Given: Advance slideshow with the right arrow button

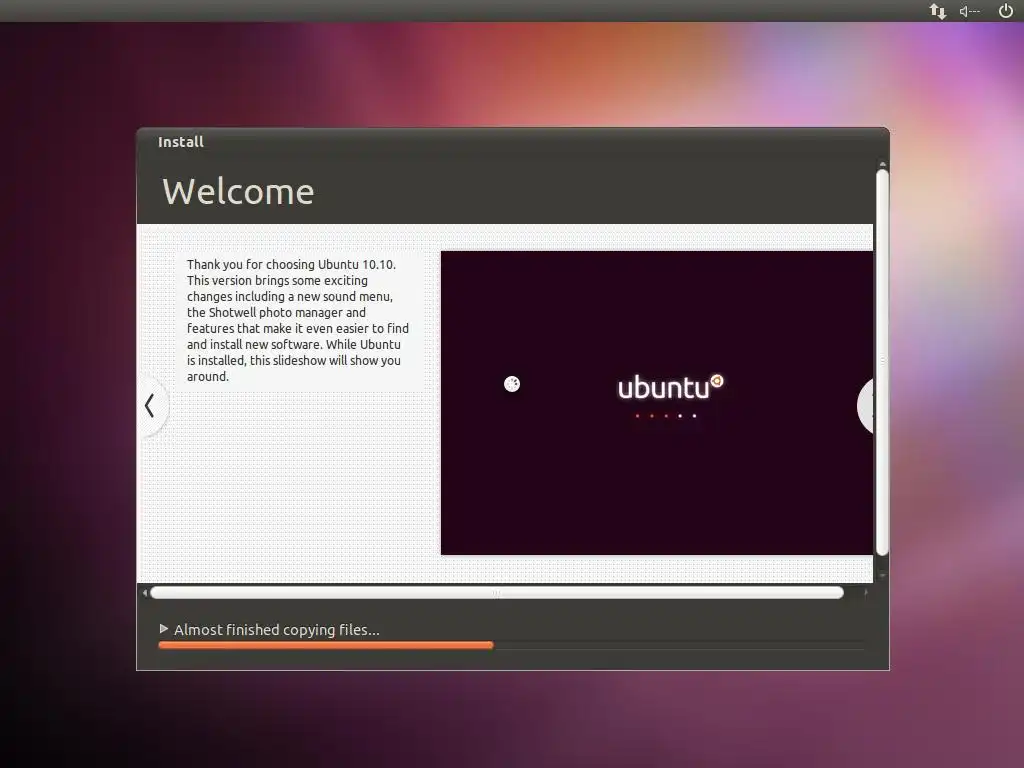Looking at the screenshot, I should tap(866, 406).
